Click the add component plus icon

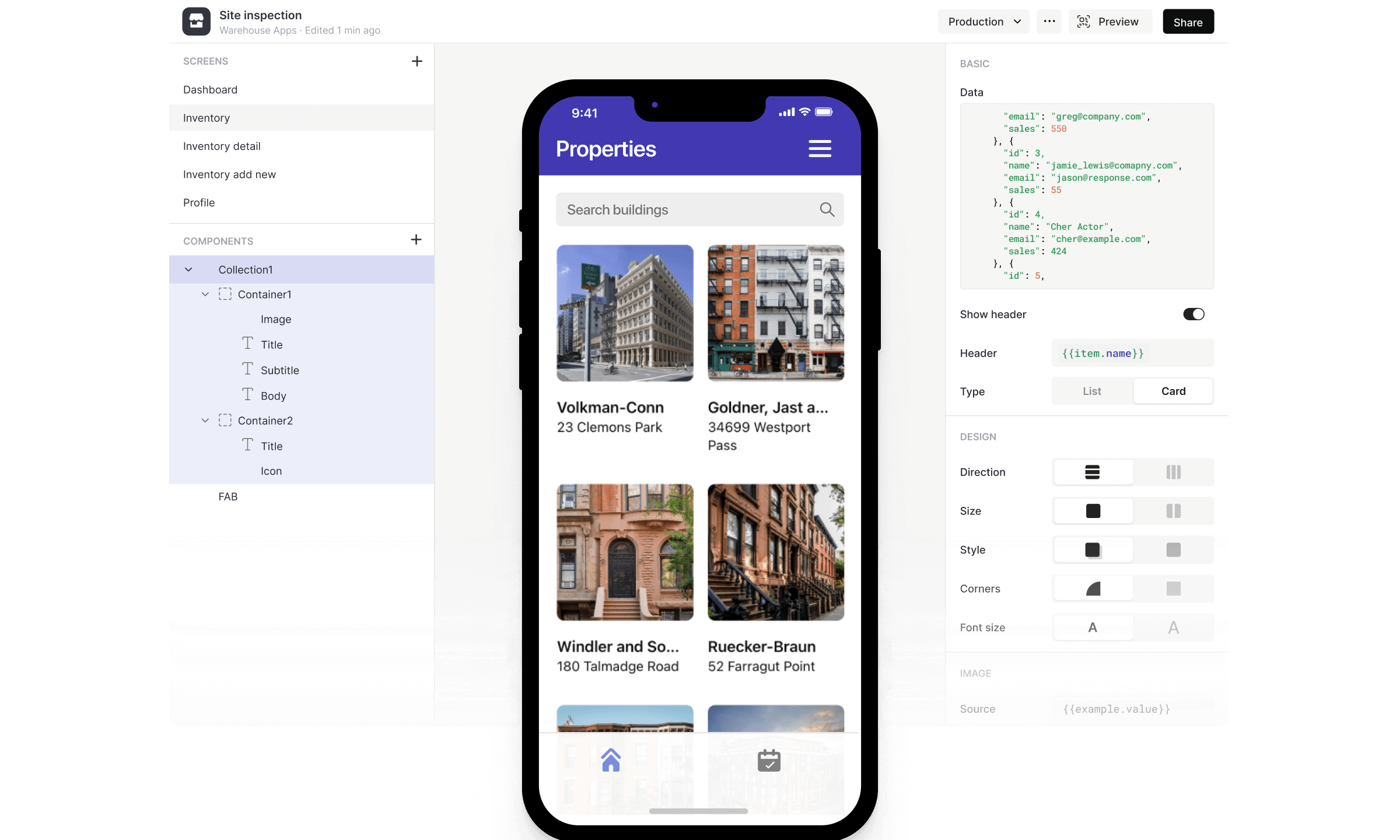click(x=416, y=240)
